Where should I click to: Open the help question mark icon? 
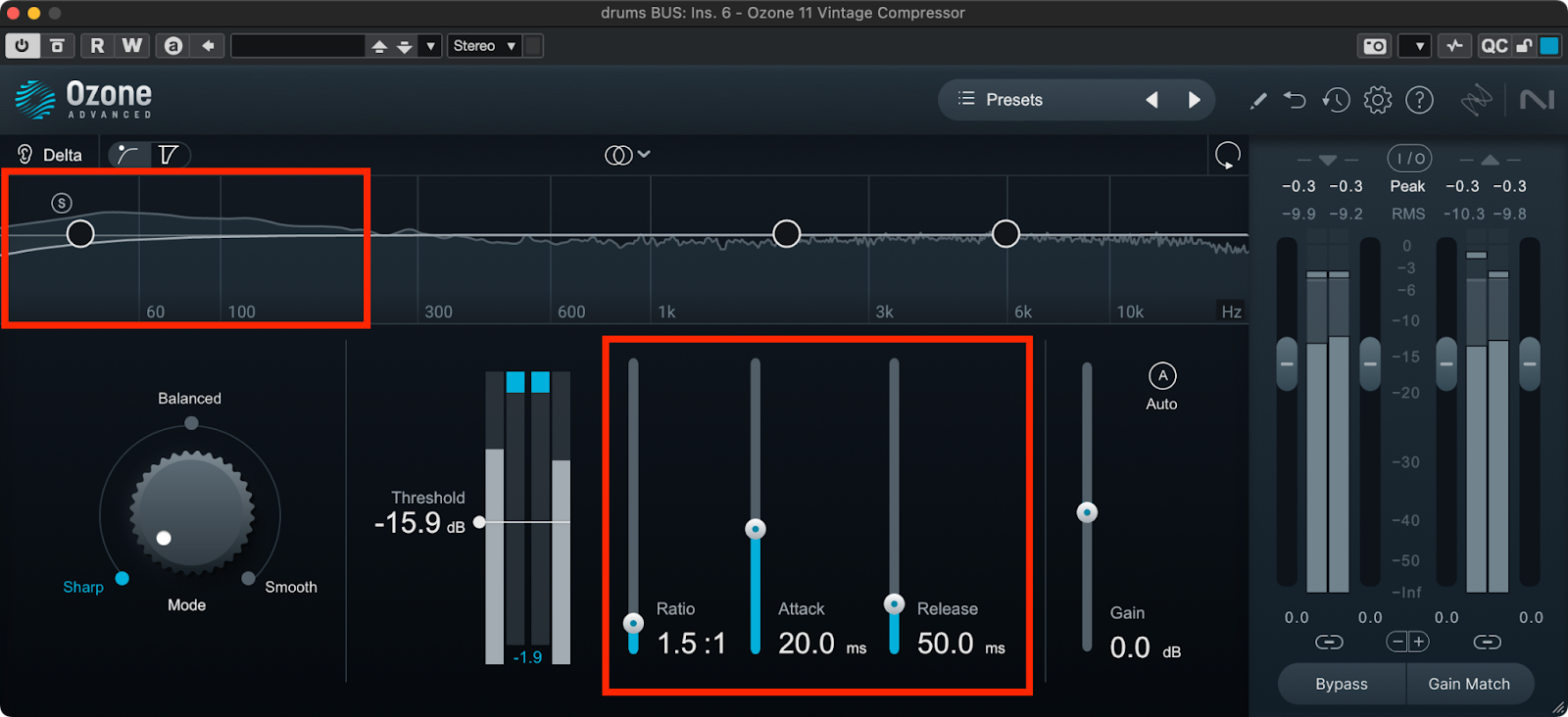click(x=1419, y=100)
